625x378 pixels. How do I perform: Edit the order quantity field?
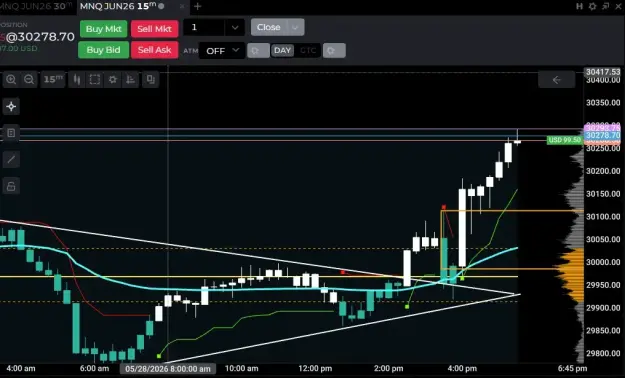pyautogui.click(x=204, y=28)
